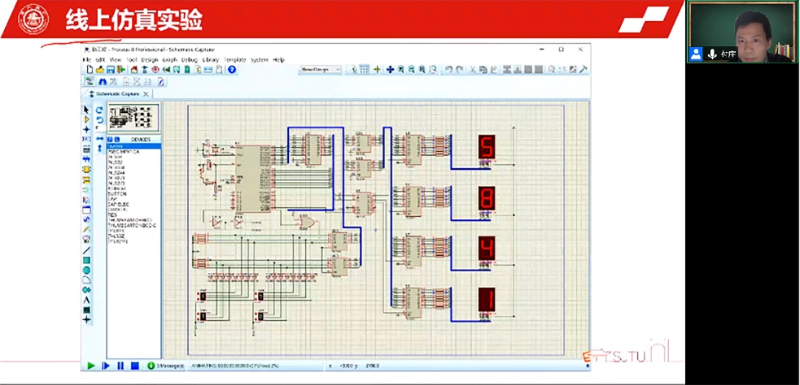The height and width of the screenshot is (385, 800).
Task: Click the Save Project toolbar icon
Action: tap(111, 69)
